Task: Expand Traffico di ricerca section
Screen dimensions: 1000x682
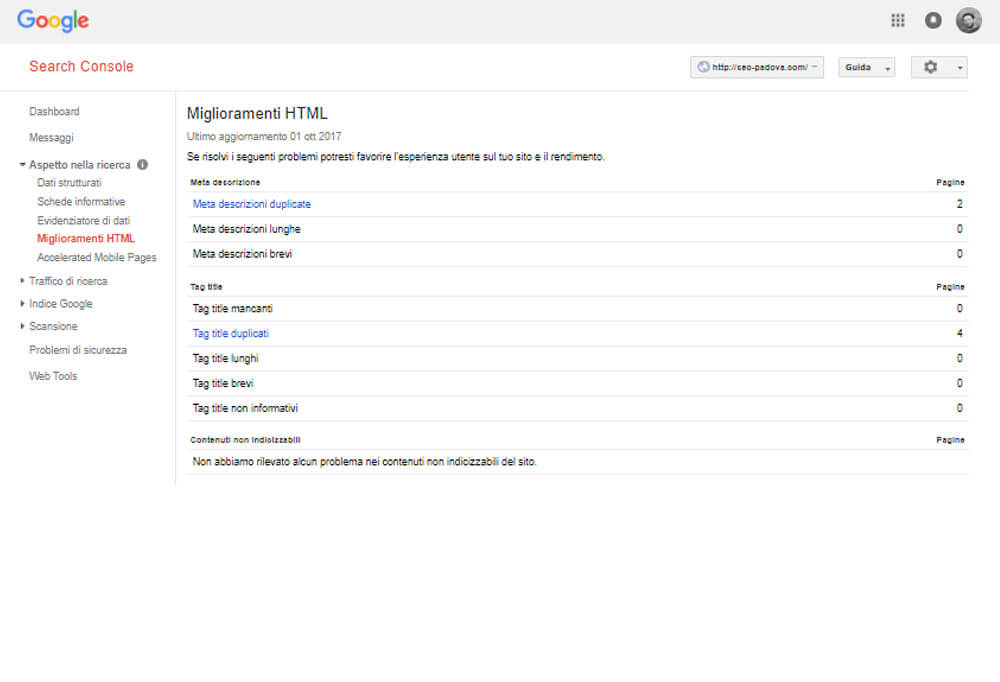Action: 22,281
